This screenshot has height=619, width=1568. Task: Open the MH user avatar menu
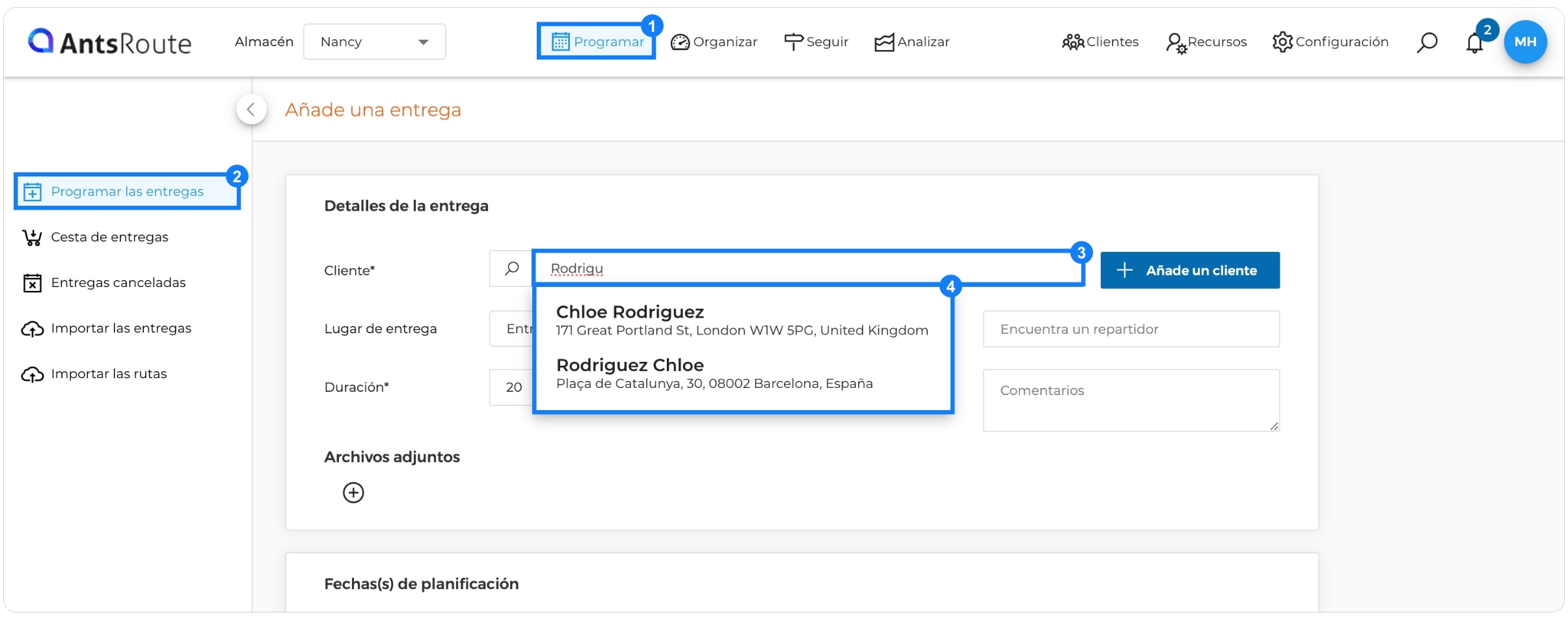pos(1525,42)
